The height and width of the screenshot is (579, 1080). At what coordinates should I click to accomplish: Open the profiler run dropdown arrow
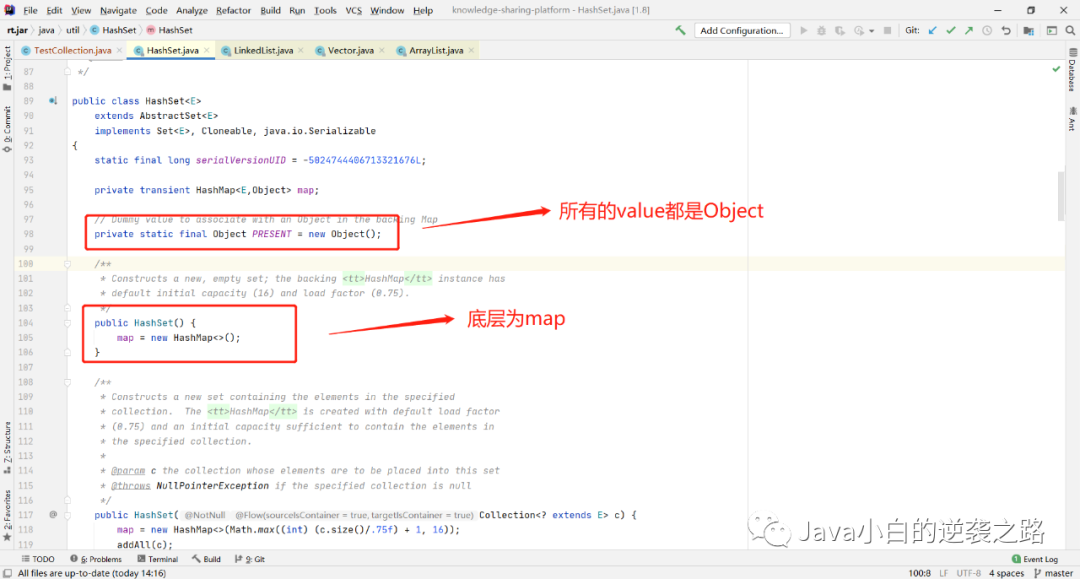click(x=871, y=31)
